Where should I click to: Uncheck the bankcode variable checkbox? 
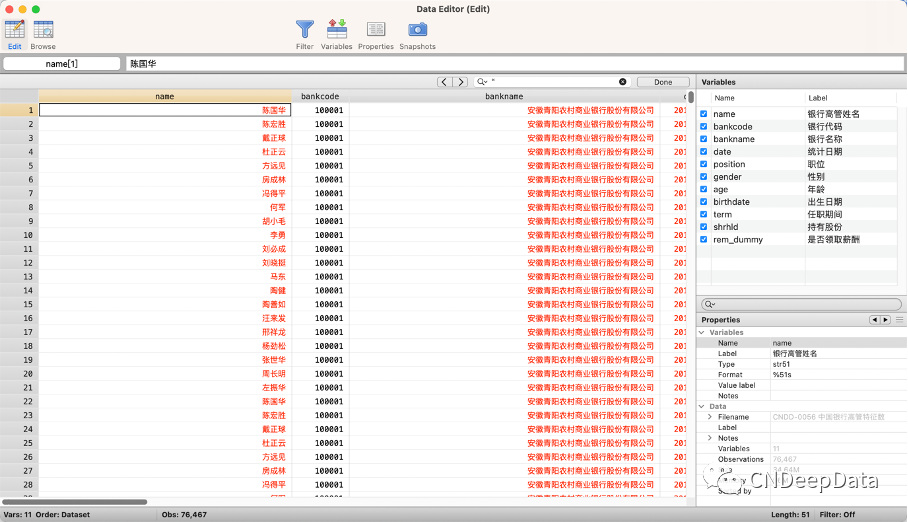(704, 126)
